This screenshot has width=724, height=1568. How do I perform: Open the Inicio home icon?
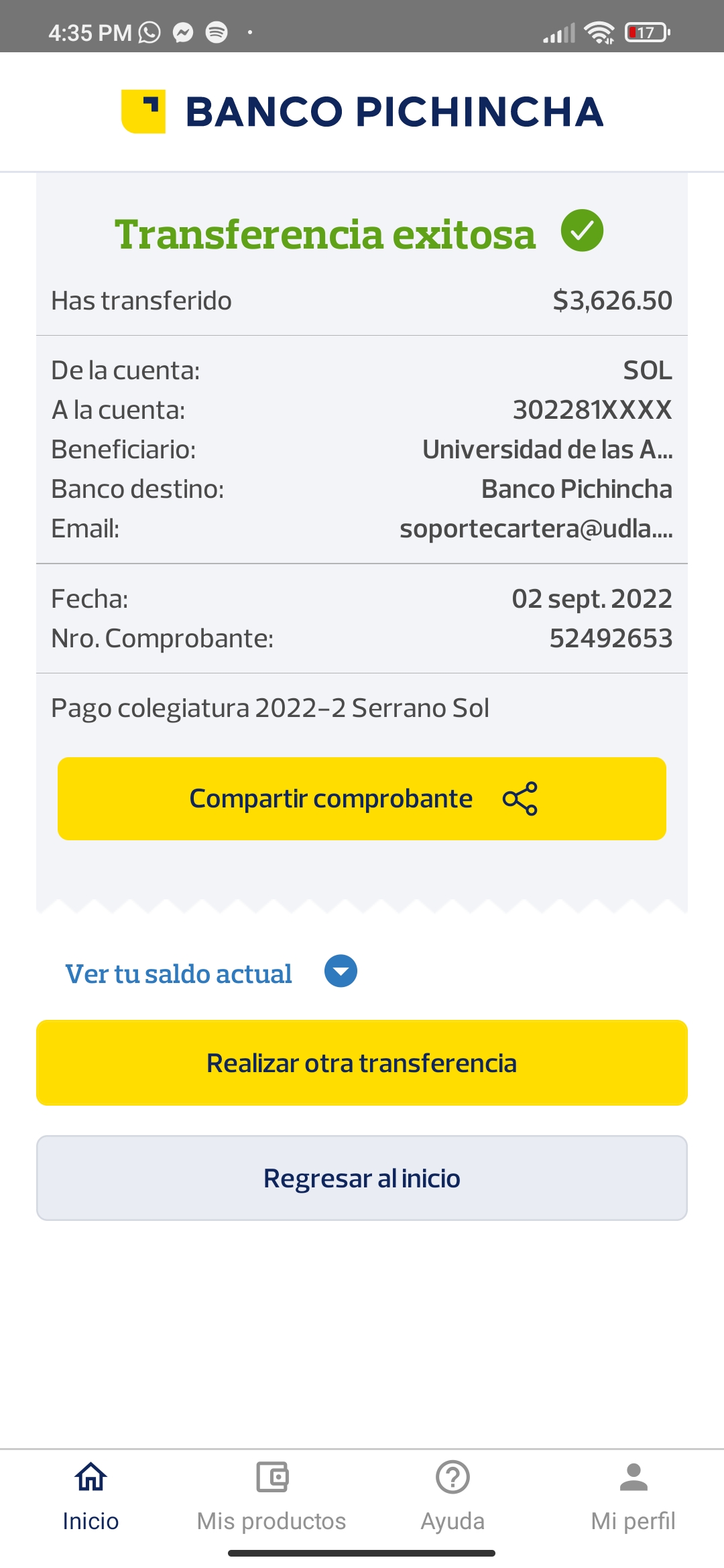point(90,1477)
